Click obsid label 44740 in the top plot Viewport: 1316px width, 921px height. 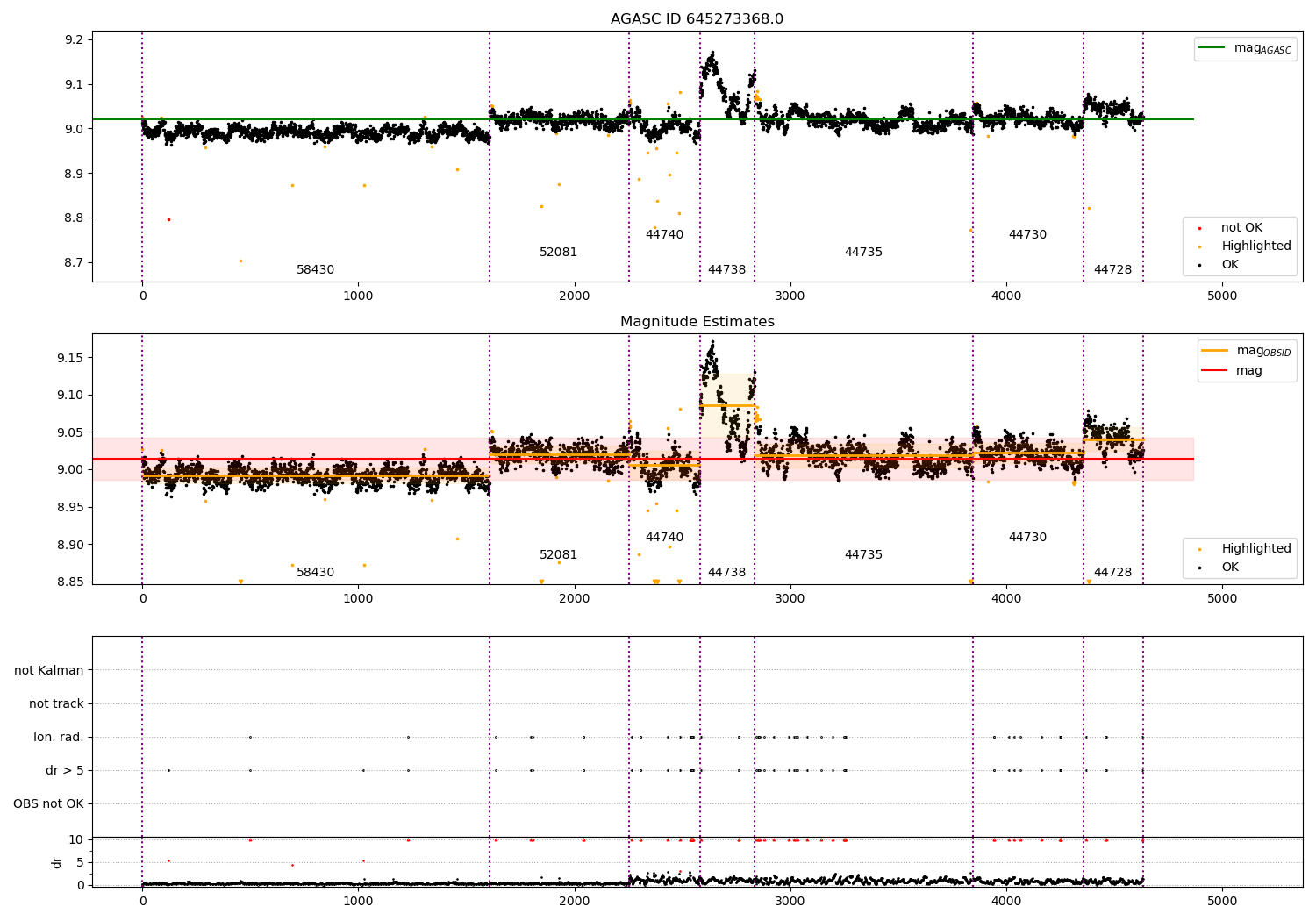click(x=664, y=235)
